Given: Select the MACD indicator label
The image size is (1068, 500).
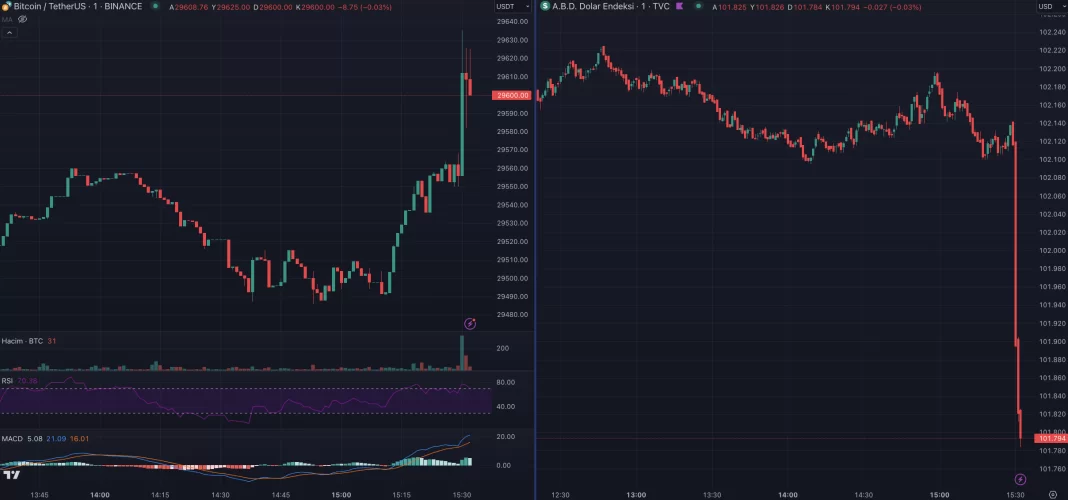Looking at the screenshot, I should (12, 438).
